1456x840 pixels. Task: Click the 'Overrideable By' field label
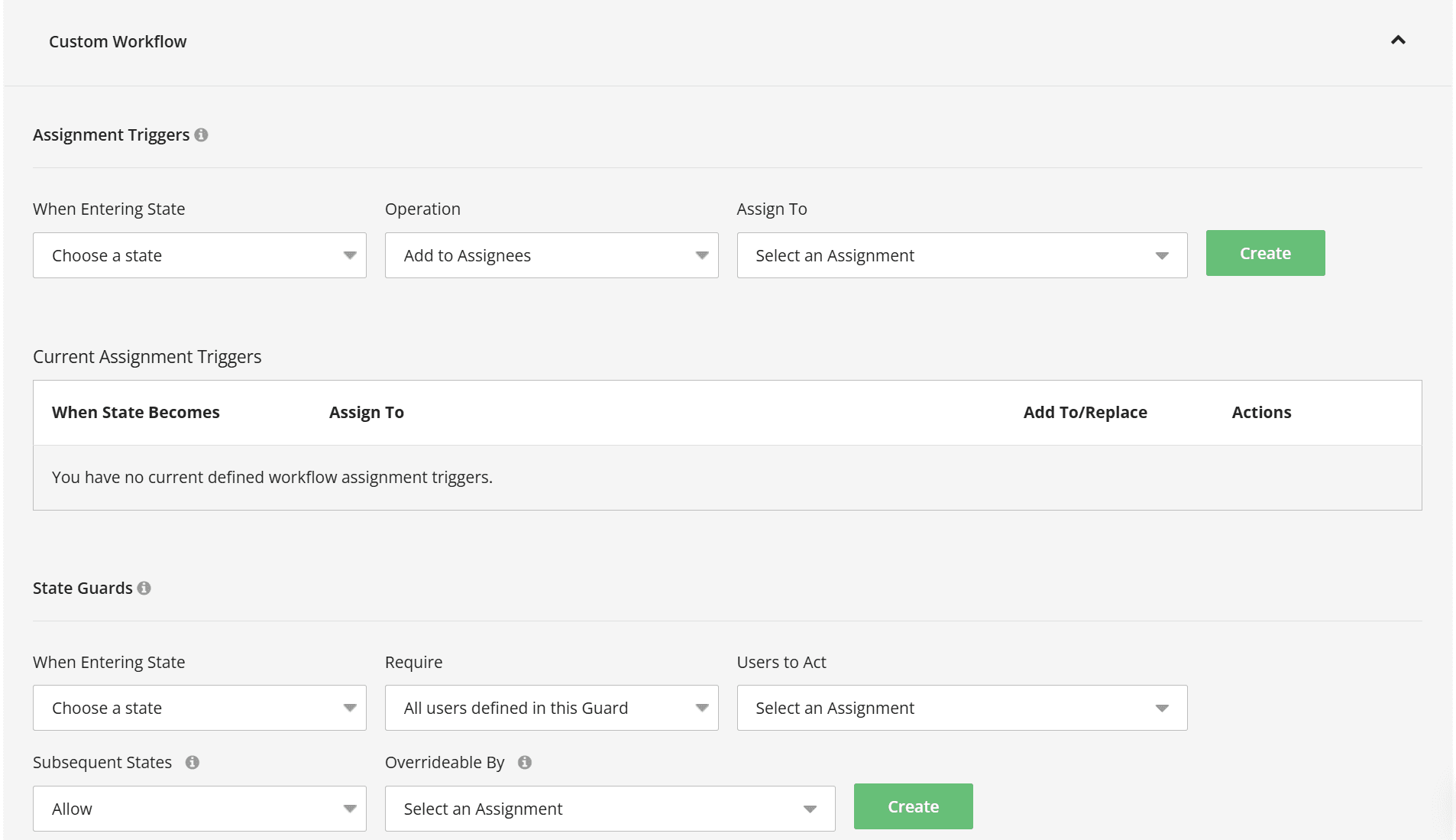[445, 762]
